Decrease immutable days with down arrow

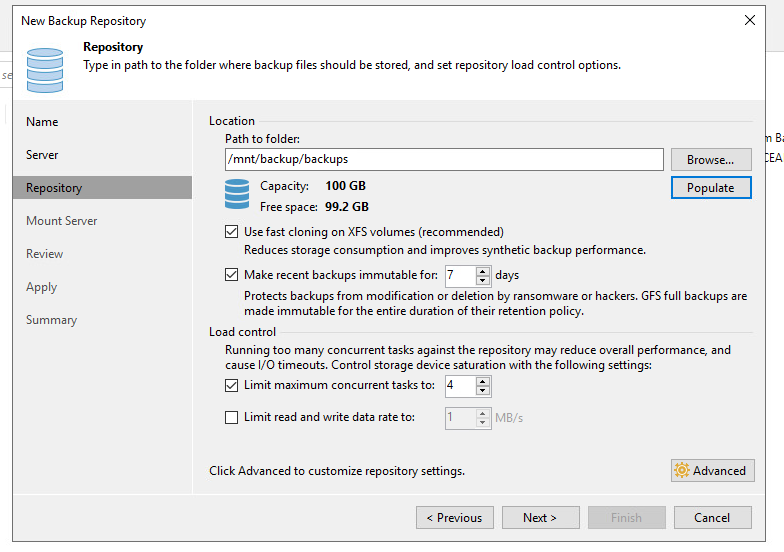(x=483, y=280)
